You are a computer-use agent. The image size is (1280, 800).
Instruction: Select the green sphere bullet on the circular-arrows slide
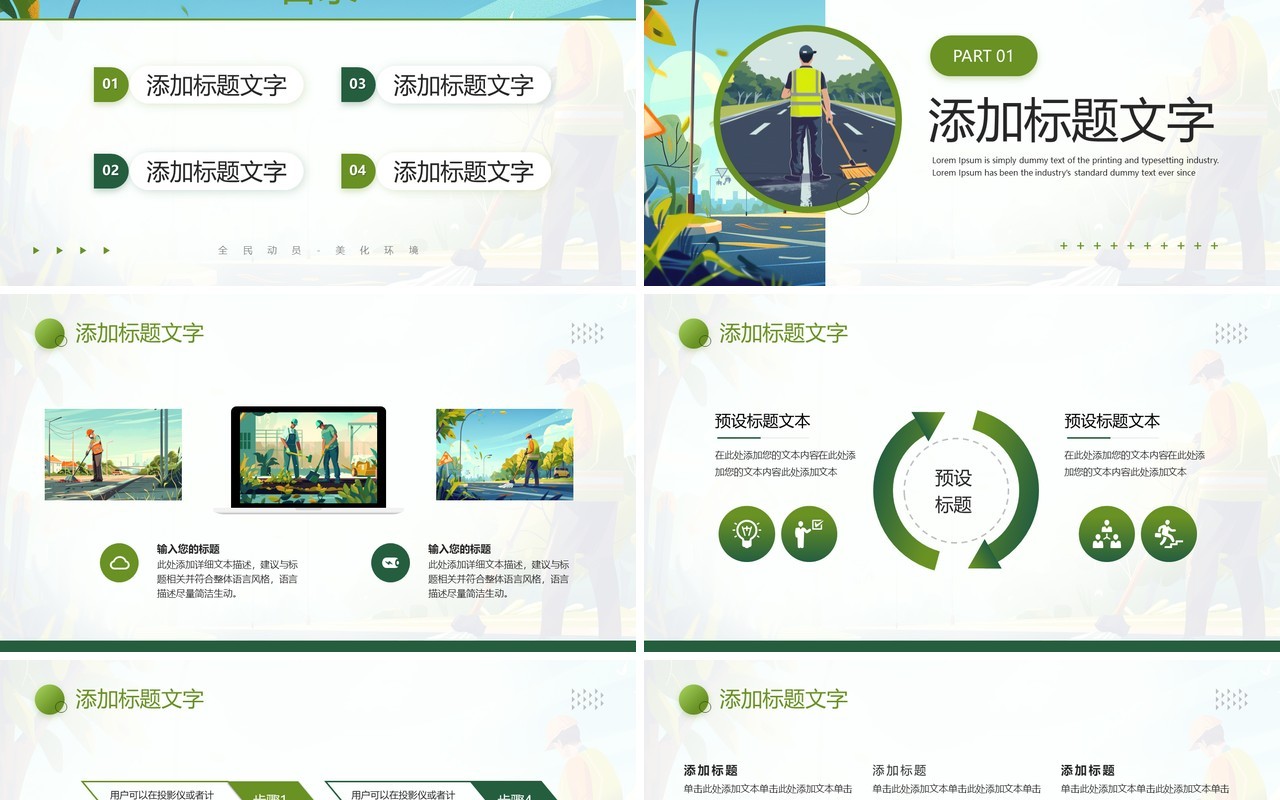pyautogui.click(x=694, y=334)
